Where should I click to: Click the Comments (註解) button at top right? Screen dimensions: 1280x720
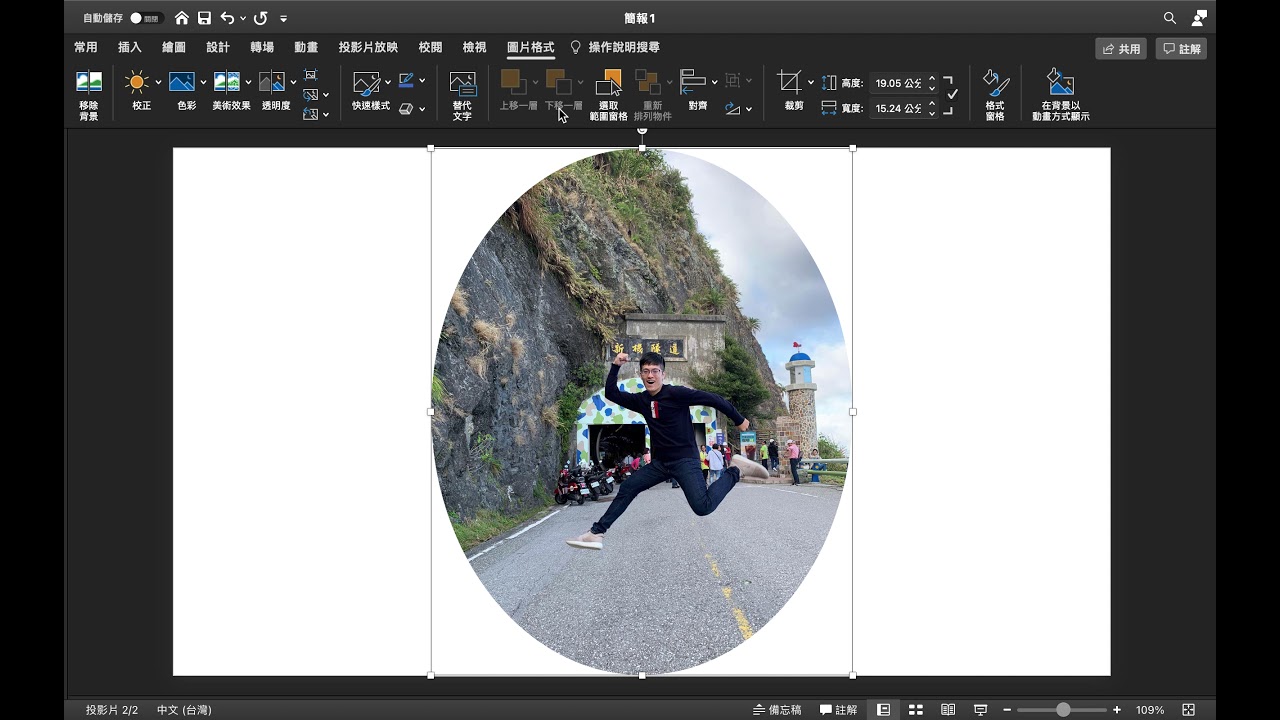coord(1181,49)
